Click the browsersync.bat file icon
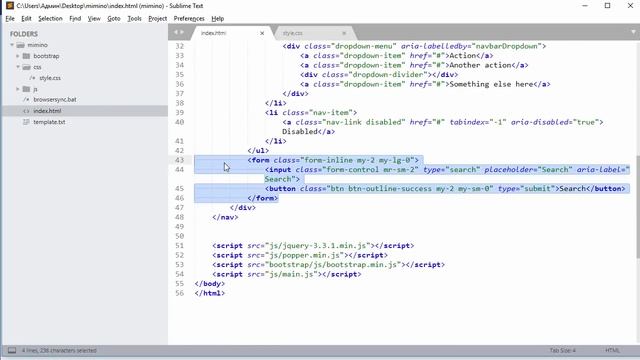The width and height of the screenshot is (640, 360). [x=26, y=100]
